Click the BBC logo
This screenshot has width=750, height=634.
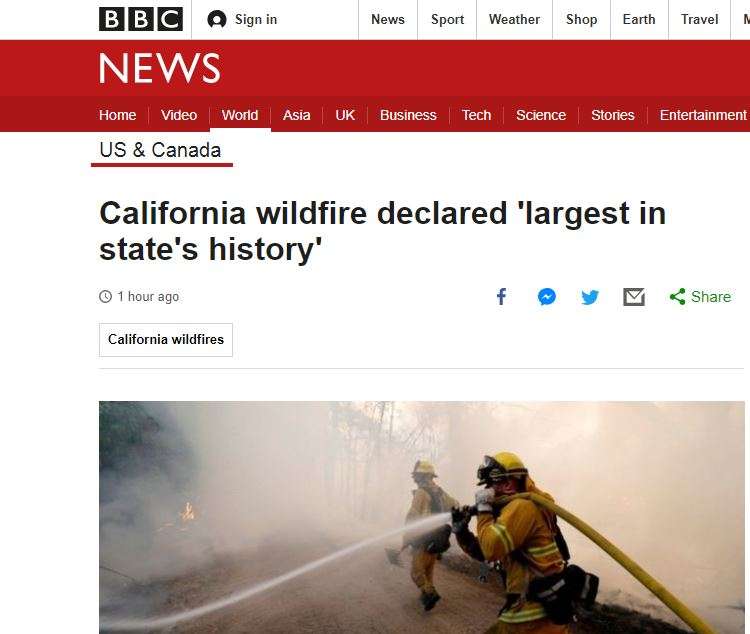coord(141,20)
